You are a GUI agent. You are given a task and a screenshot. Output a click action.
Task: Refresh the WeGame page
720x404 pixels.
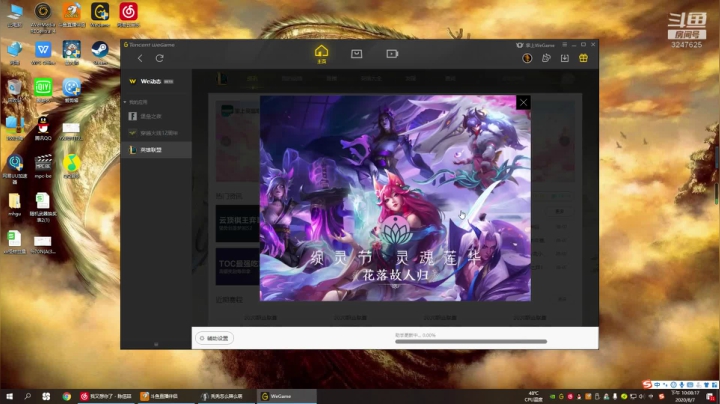[159, 58]
